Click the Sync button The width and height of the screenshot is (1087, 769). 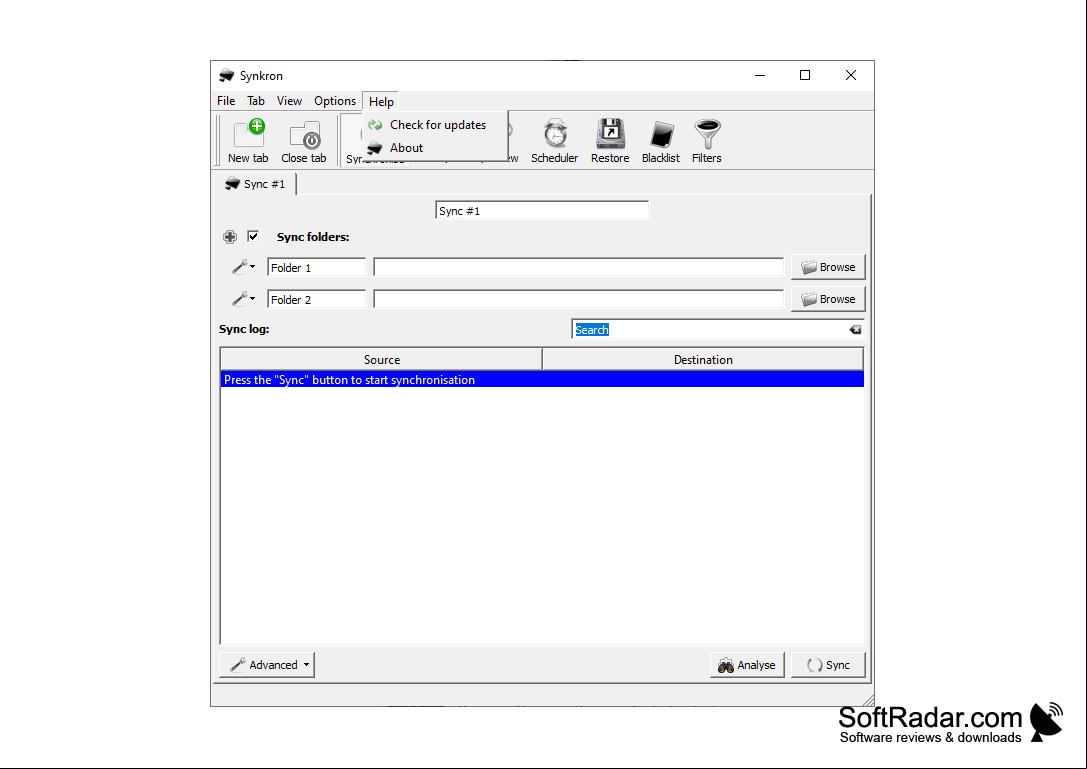[x=828, y=665]
